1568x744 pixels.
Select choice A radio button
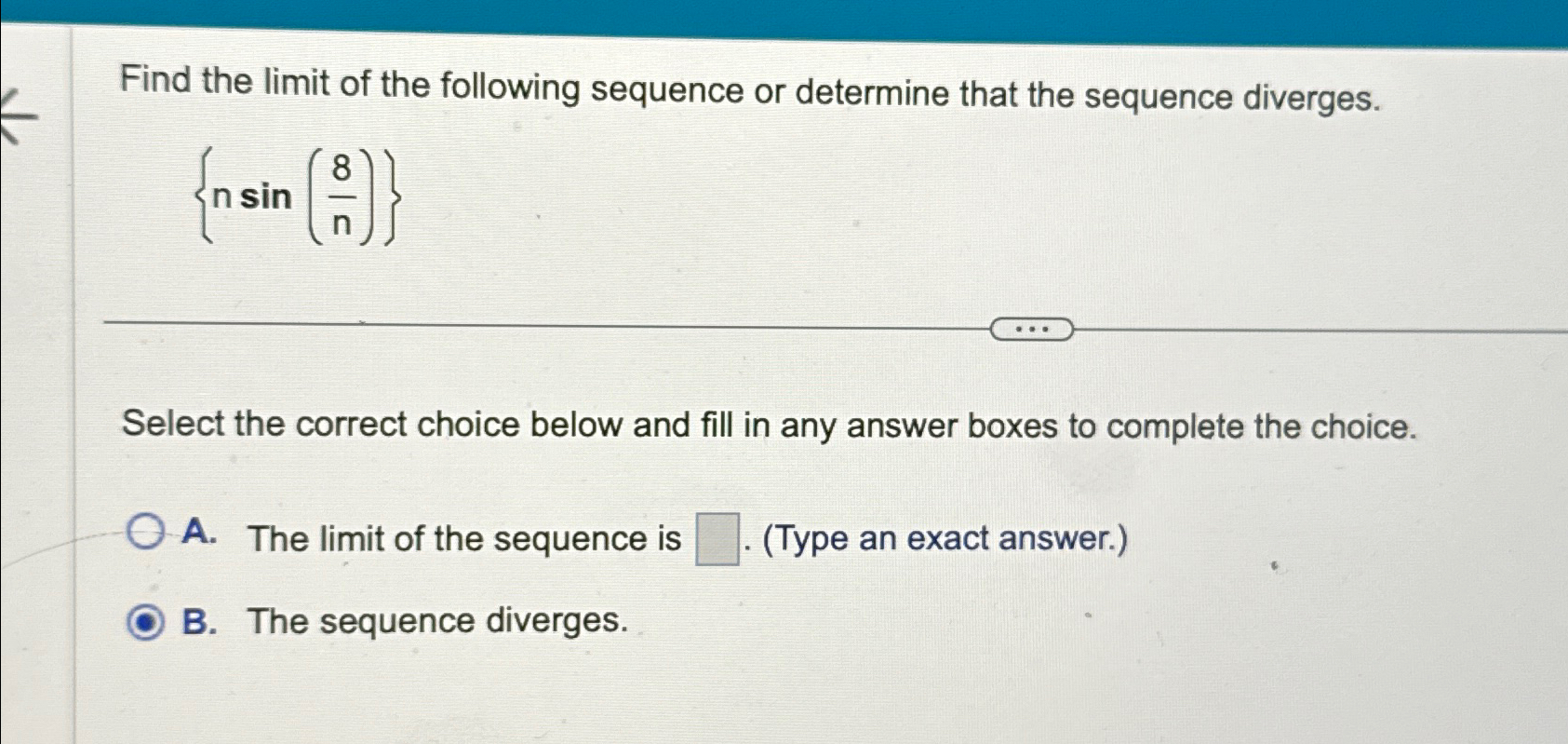144,532
